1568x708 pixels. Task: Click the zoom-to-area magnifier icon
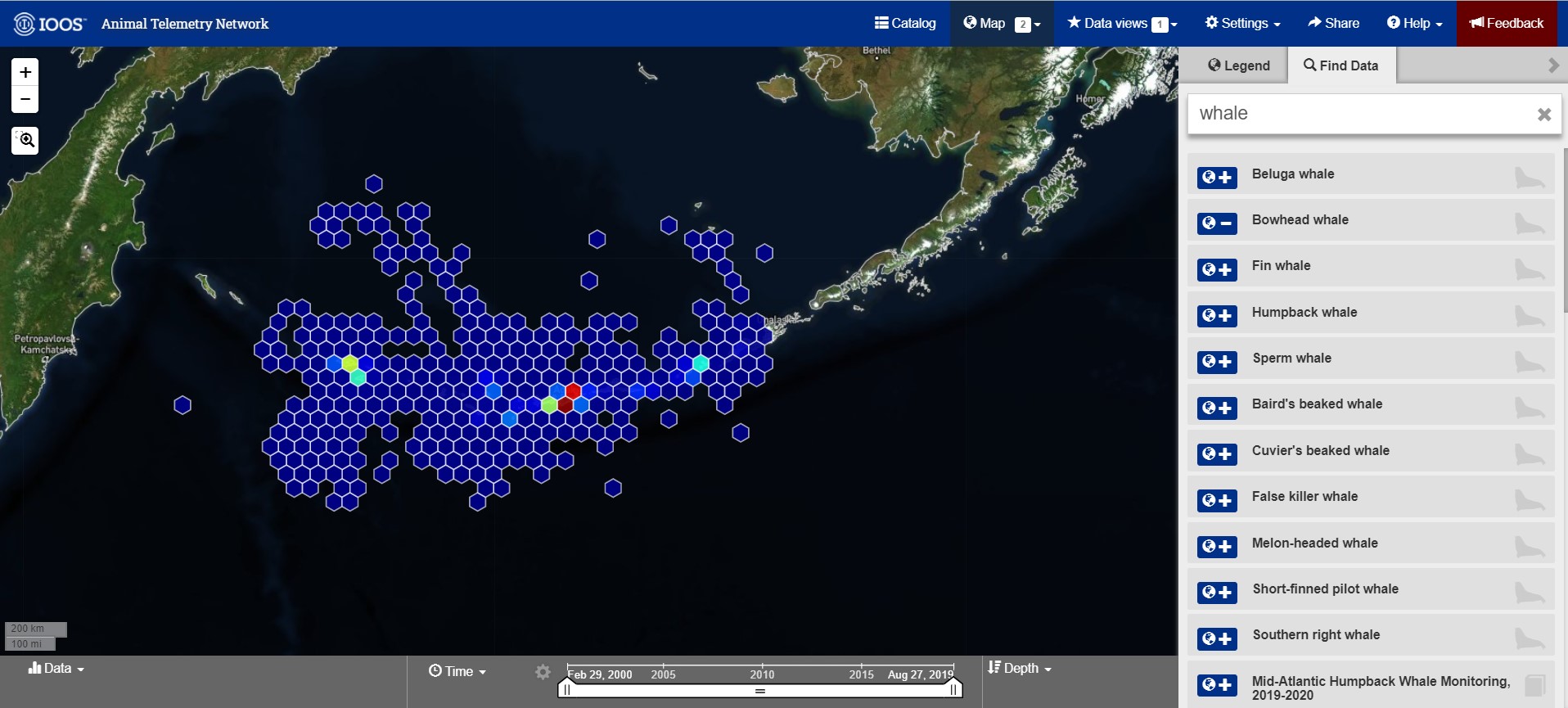click(x=25, y=141)
